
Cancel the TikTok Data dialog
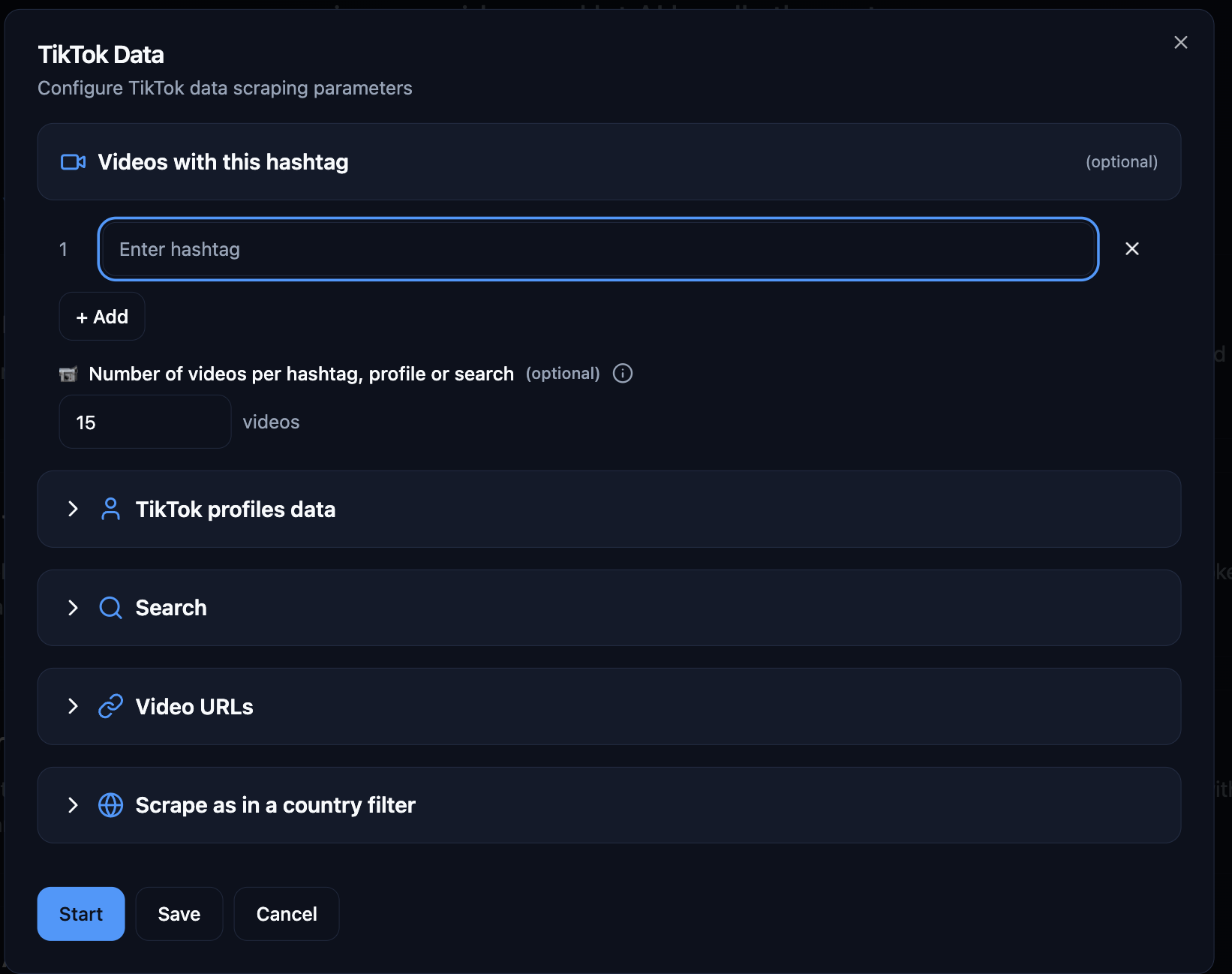coord(286,913)
